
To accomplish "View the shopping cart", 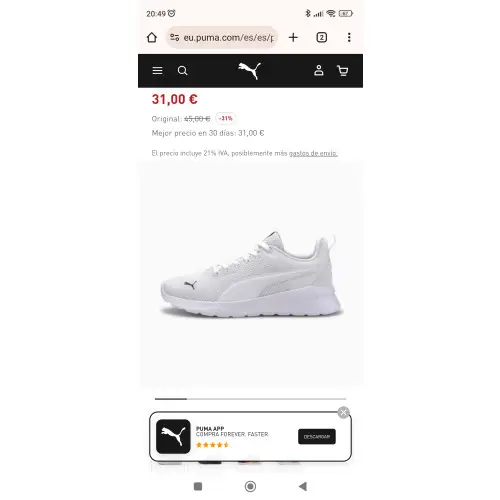I will (343, 71).
